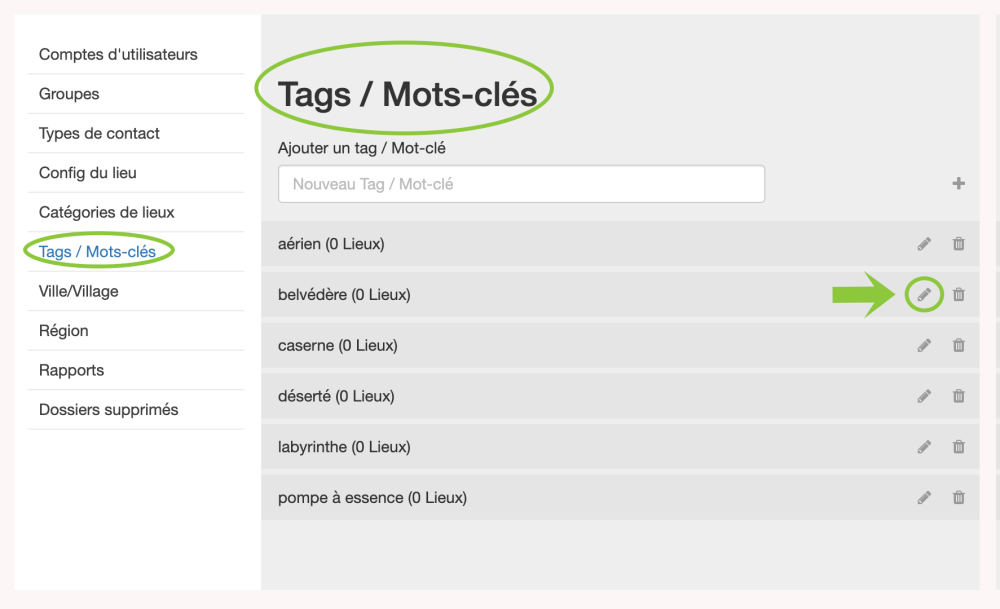Edit the caserne tag

coord(924,345)
